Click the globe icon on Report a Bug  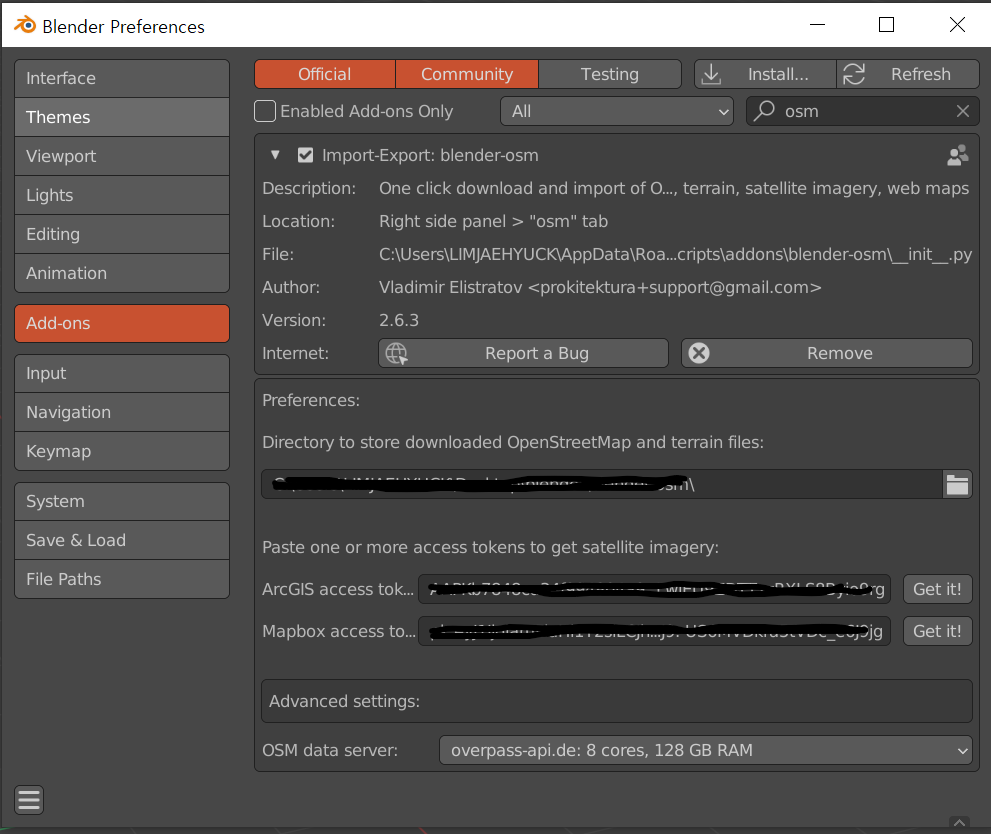point(396,352)
